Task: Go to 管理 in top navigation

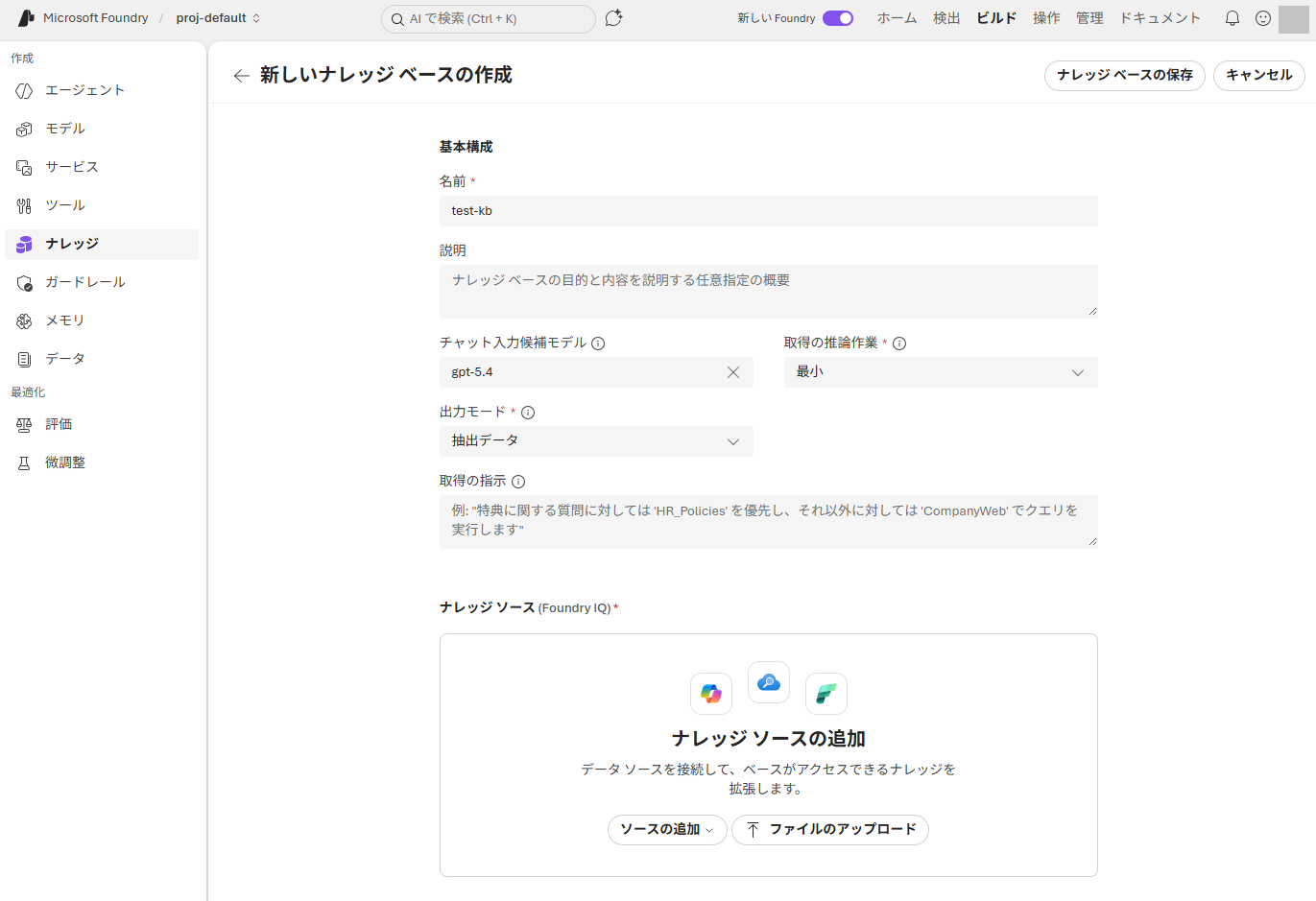Action: [1089, 18]
